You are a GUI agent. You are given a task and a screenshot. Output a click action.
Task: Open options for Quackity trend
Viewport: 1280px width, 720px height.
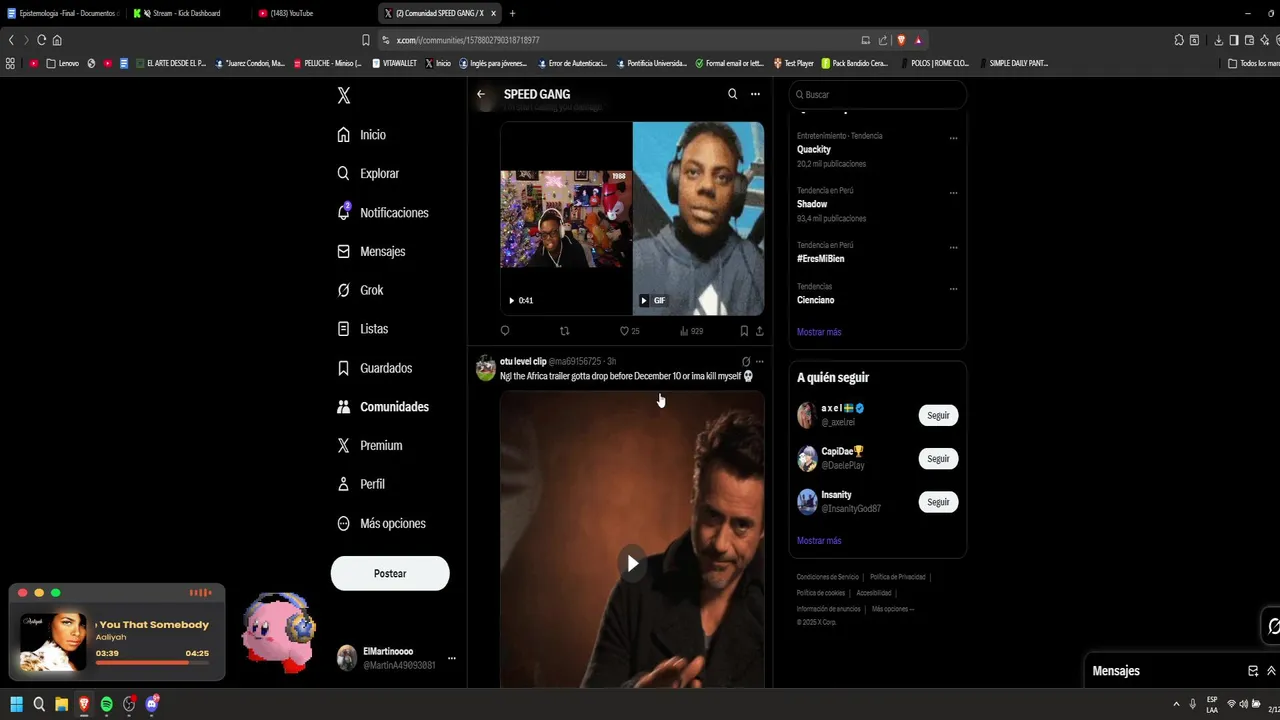(953, 138)
